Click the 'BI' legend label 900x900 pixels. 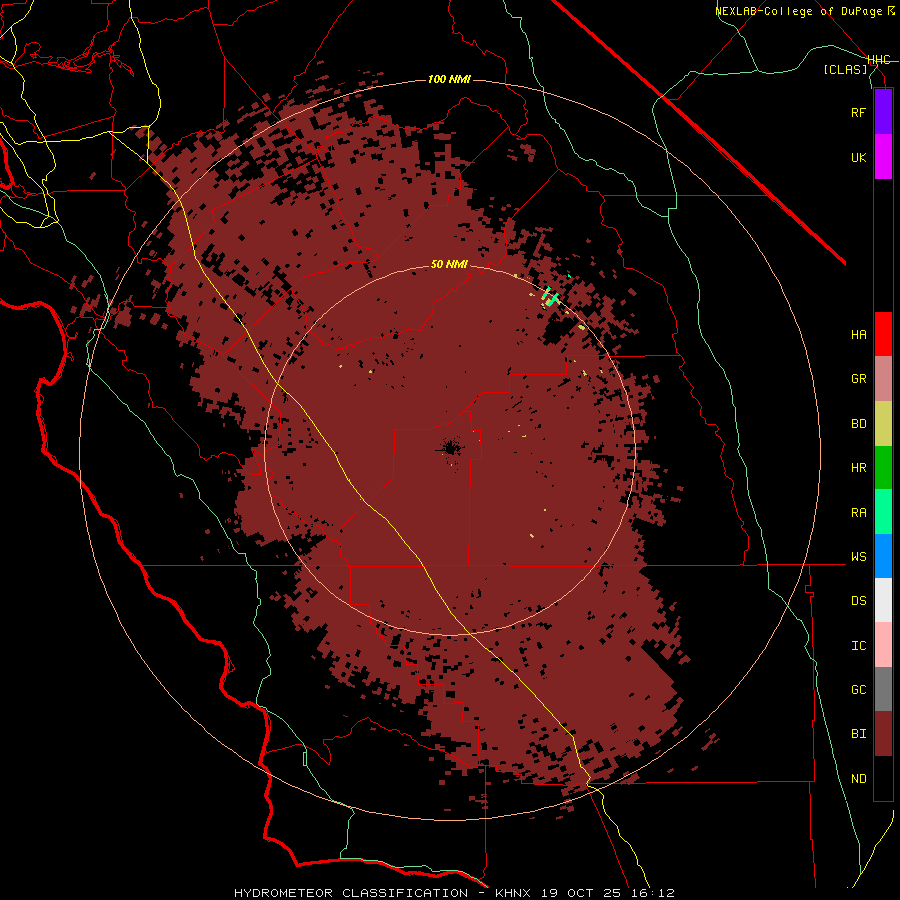(x=858, y=734)
